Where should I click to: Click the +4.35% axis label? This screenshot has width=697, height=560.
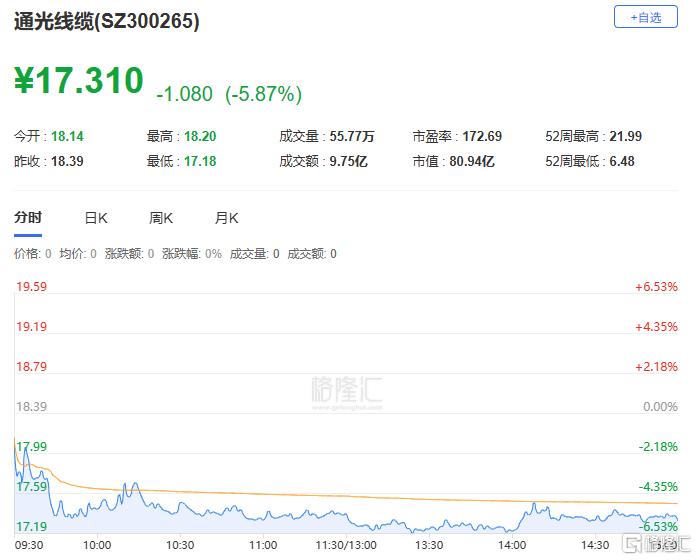pyautogui.click(x=657, y=327)
